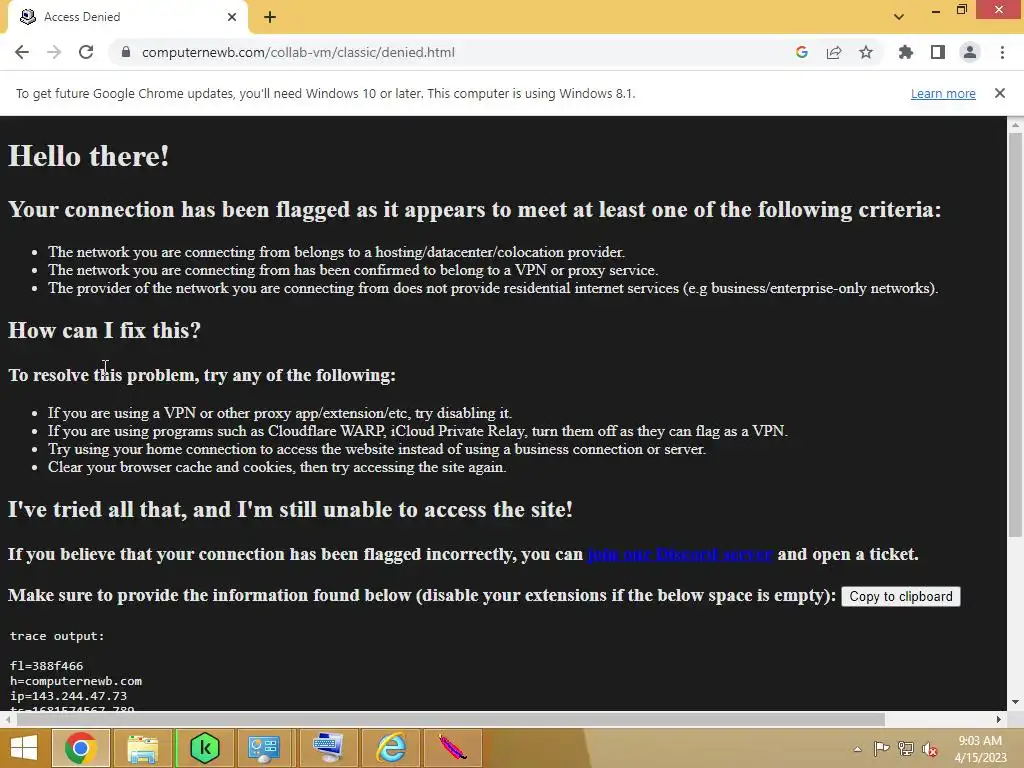Toggle the side panel icon
The height and width of the screenshot is (768, 1024).
[x=938, y=52]
